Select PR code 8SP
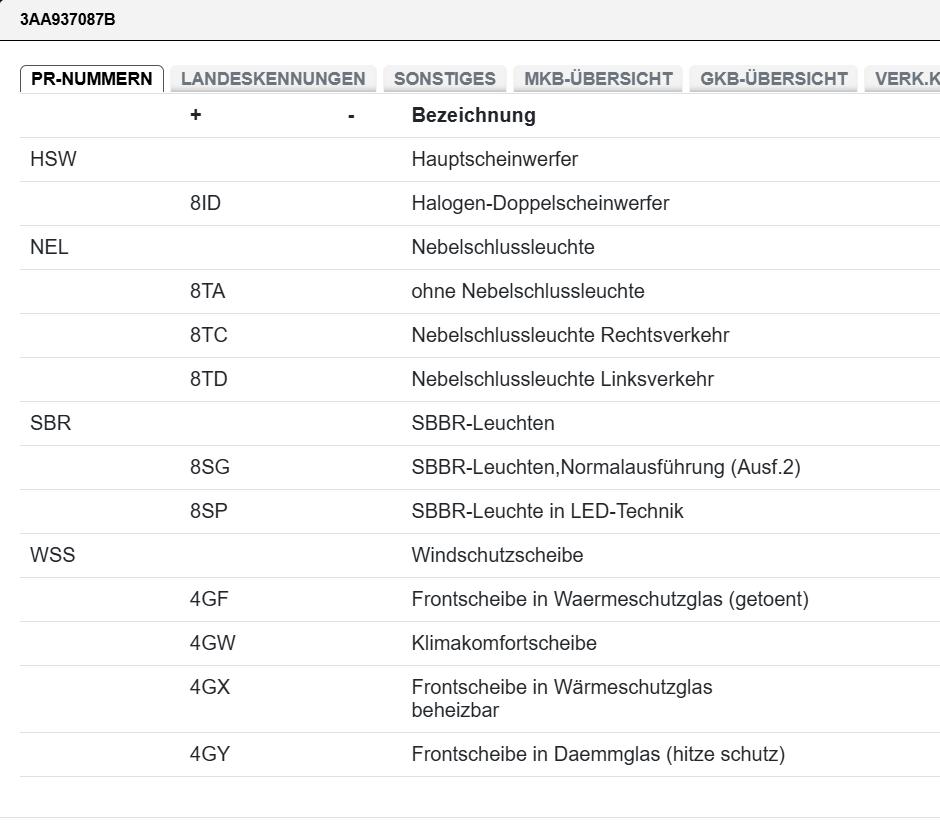This screenshot has height=830, width=940. [x=208, y=512]
